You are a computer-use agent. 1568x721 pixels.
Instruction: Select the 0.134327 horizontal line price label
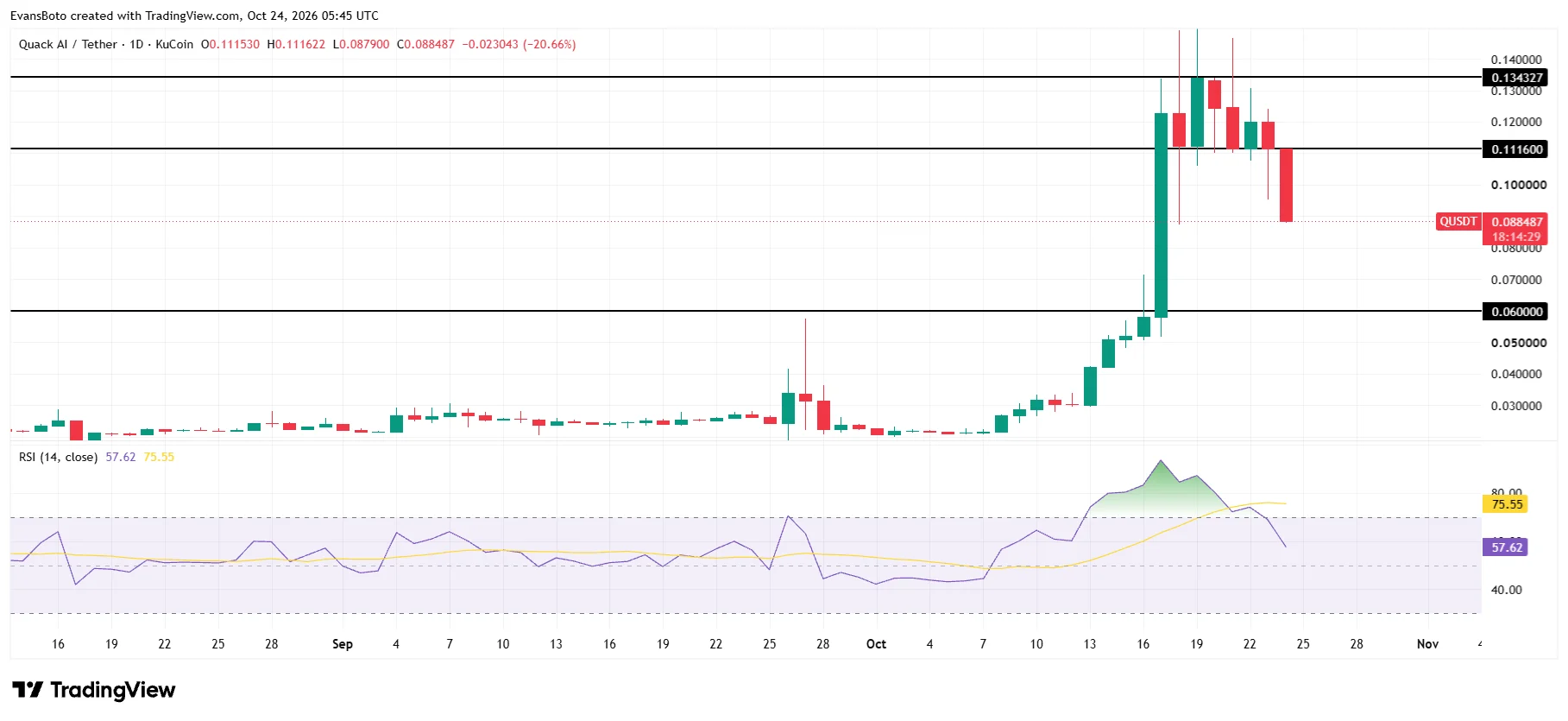tap(1516, 78)
